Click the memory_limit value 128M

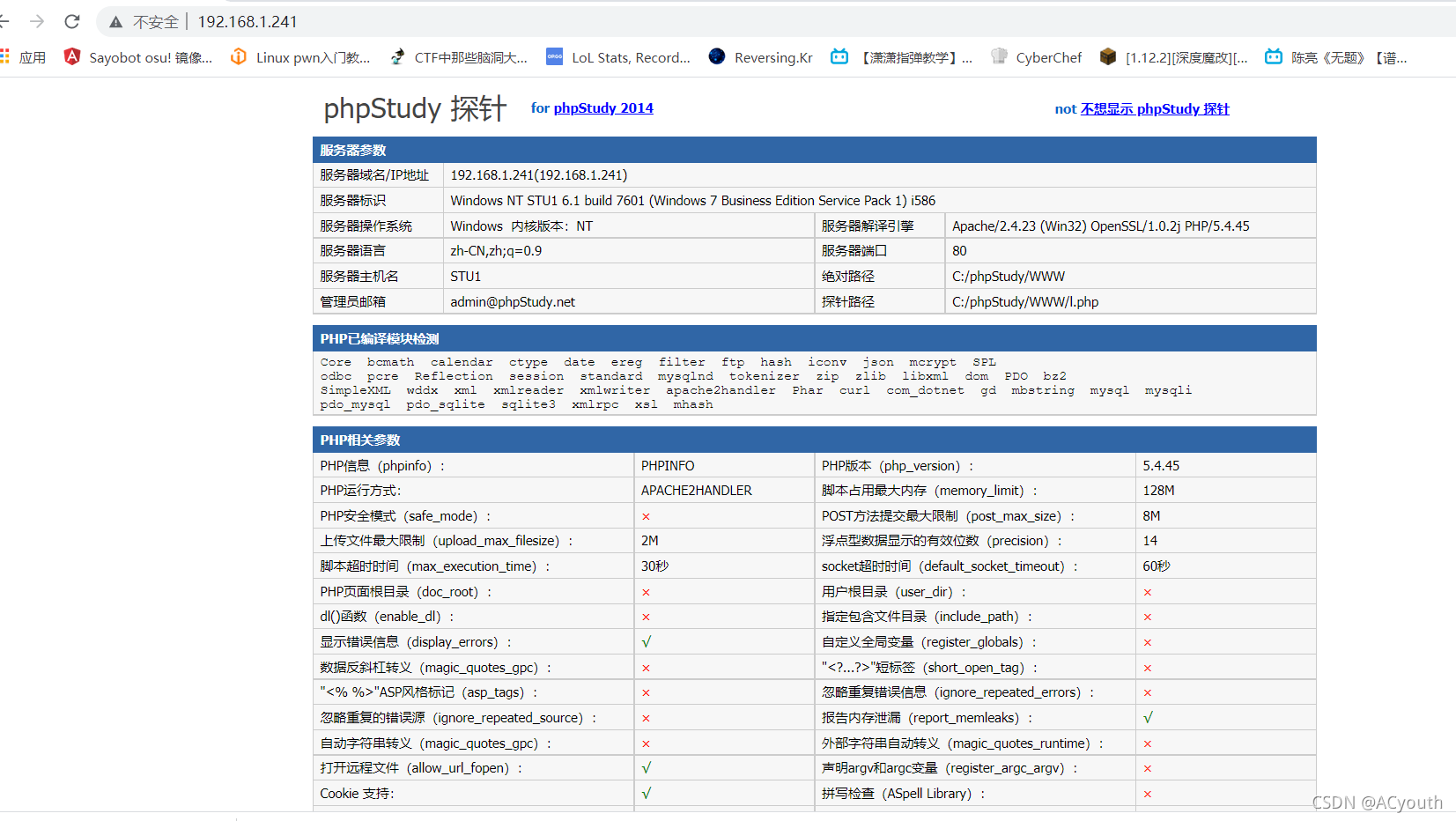[1159, 491]
